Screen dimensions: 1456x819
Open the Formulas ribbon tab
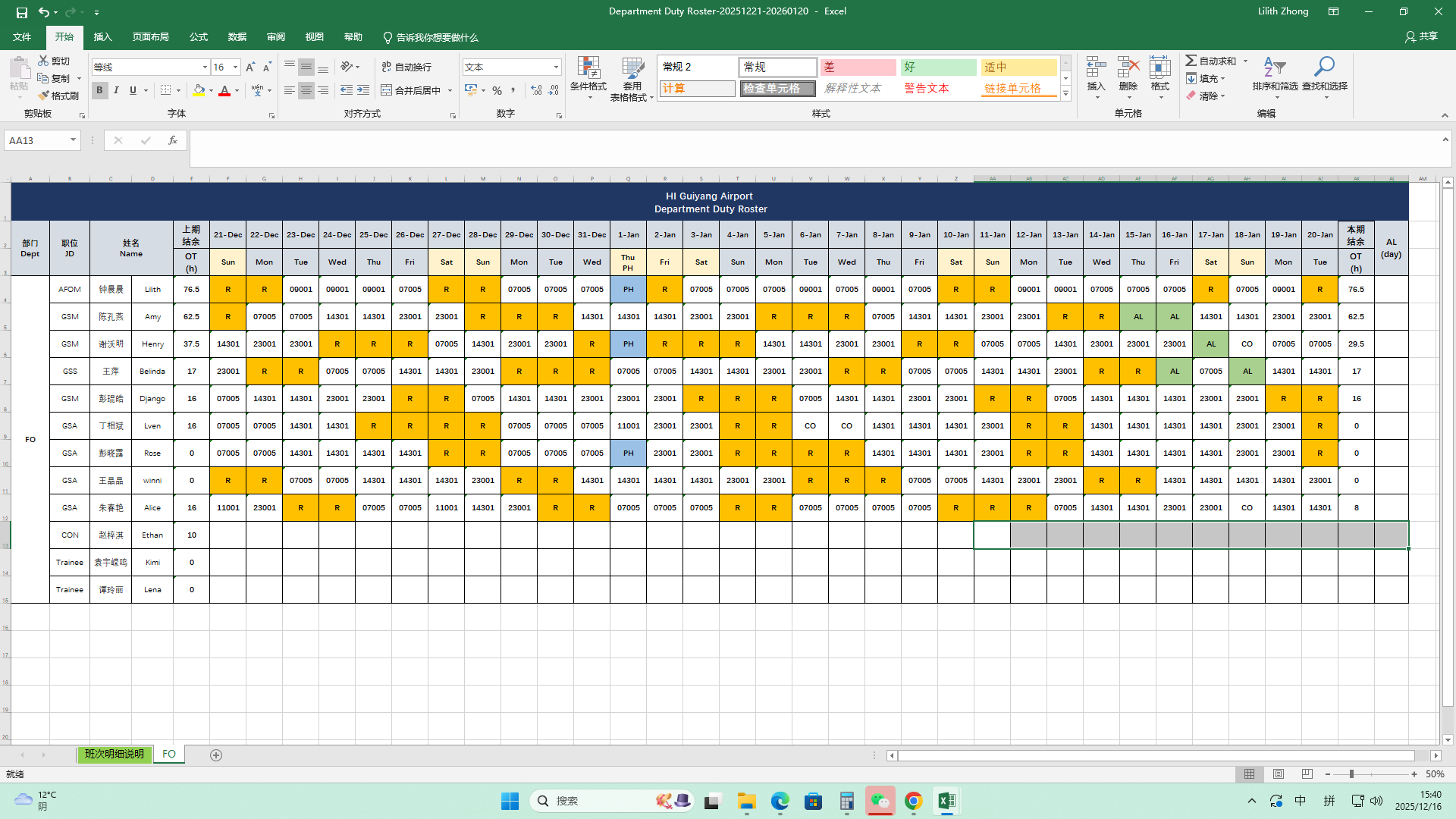pos(199,37)
